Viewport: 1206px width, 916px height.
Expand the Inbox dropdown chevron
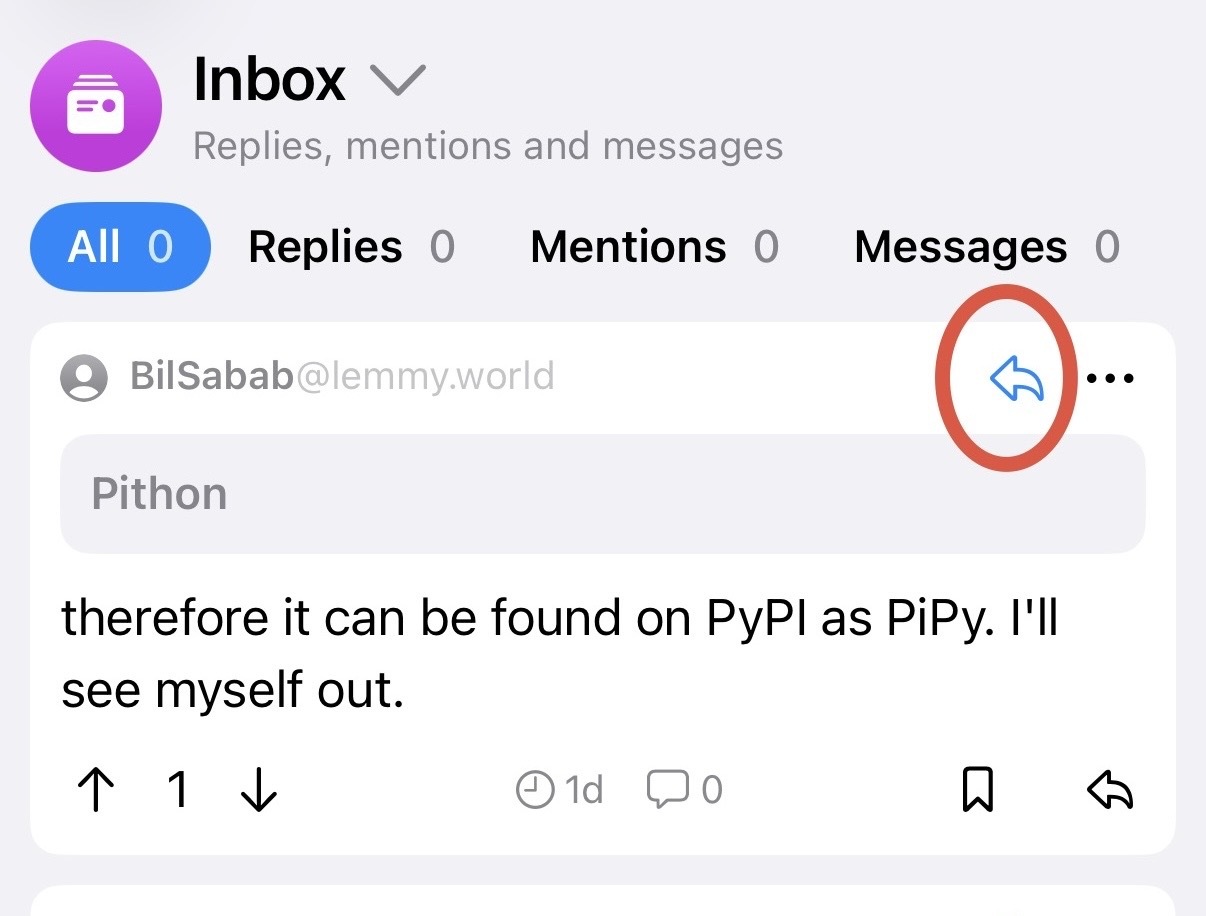tap(398, 79)
